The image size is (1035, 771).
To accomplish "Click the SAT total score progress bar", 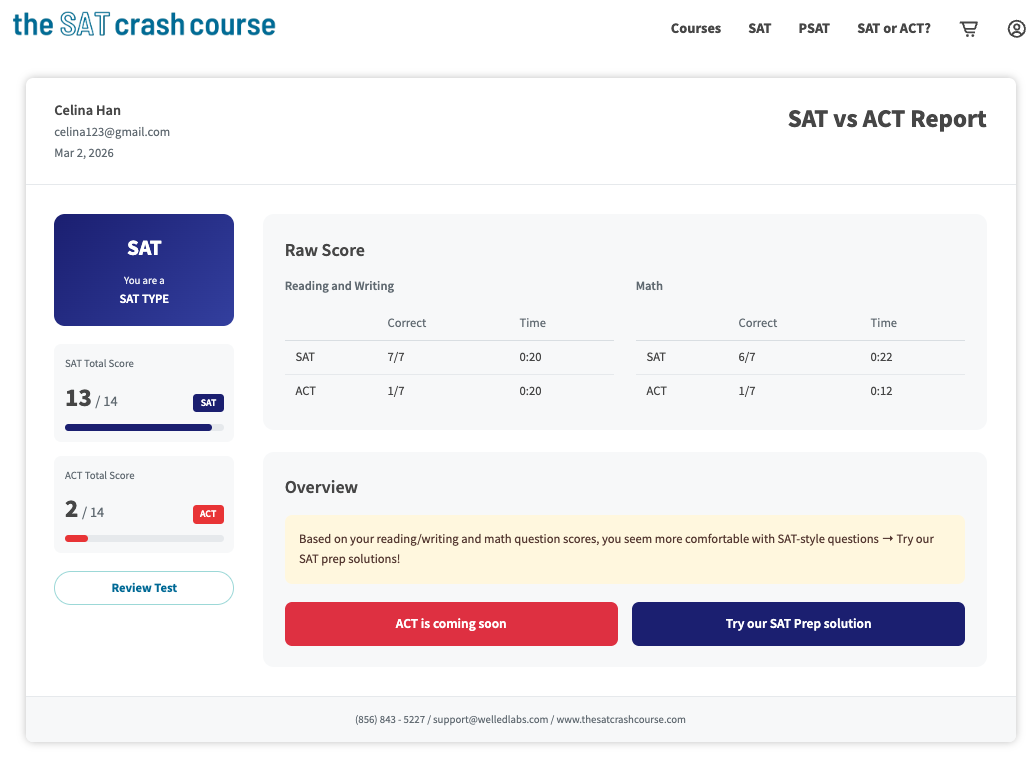I will click(144, 427).
